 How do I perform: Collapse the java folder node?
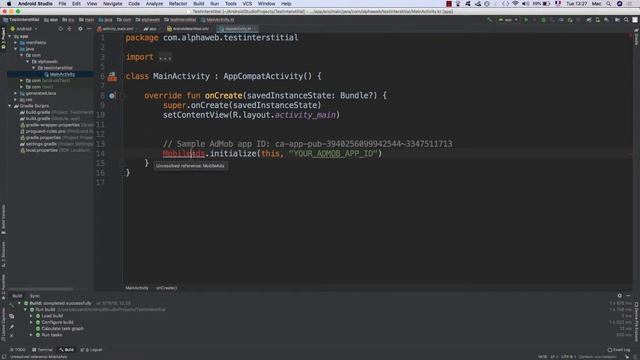click(16, 49)
